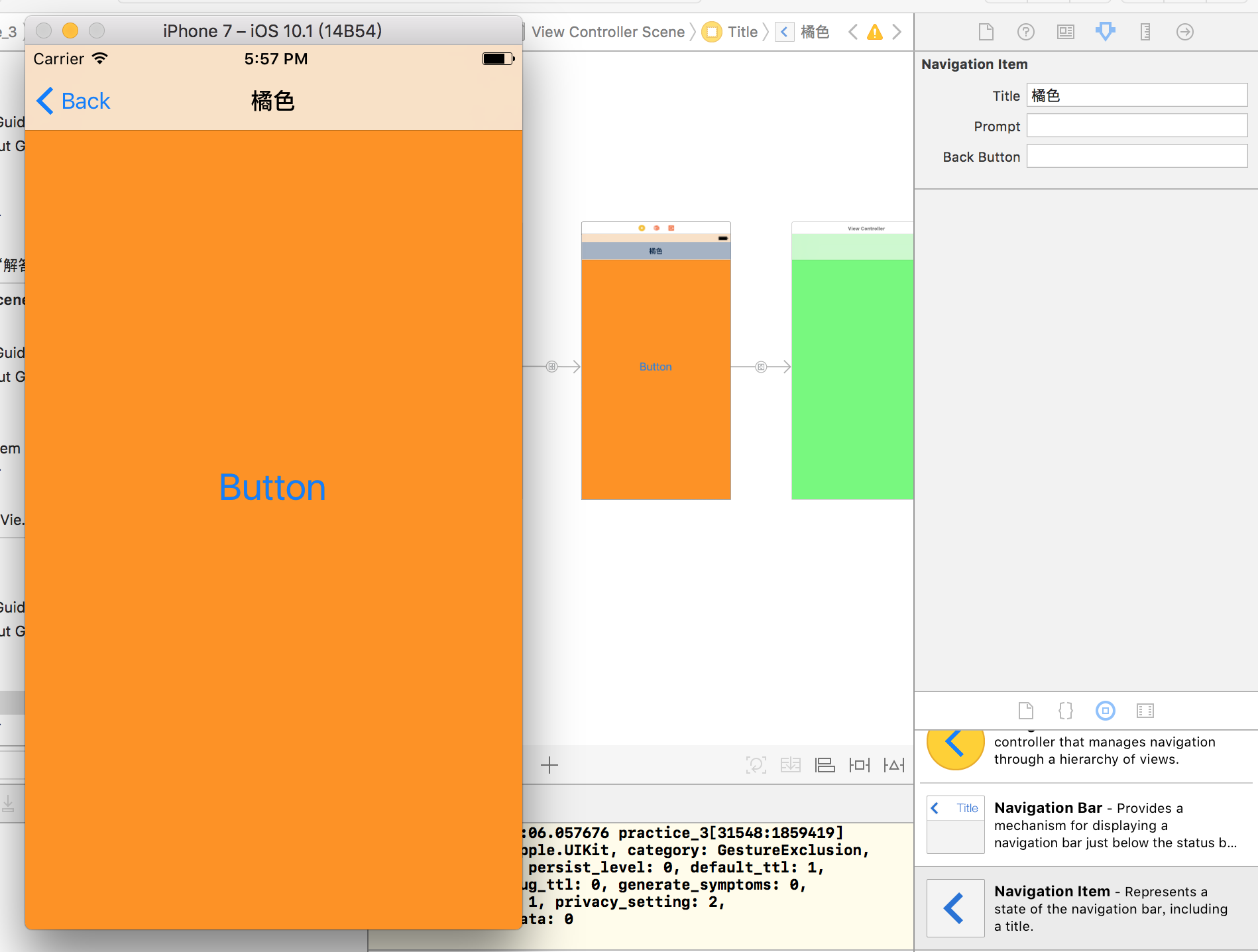Click first responder icon in orange scene dock
This screenshot has height=952, width=1258.
(656, 228)
